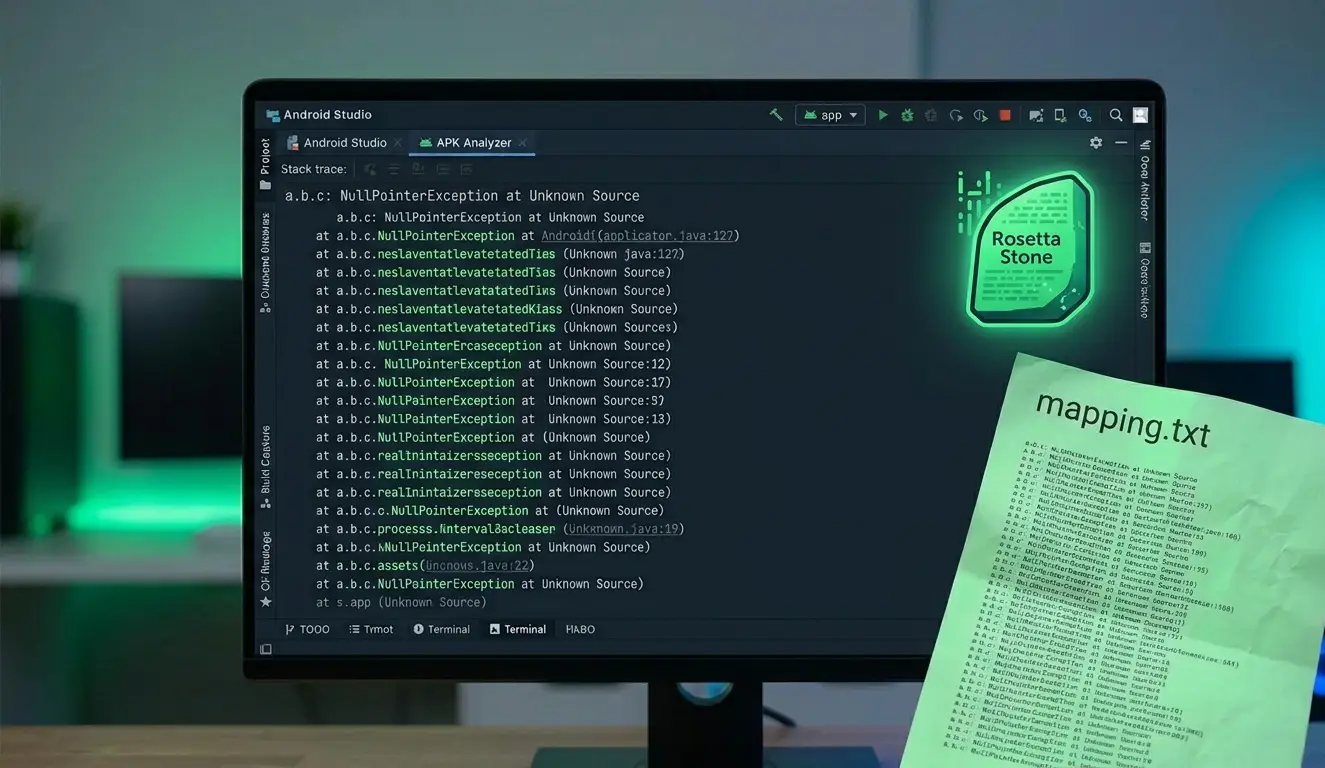This screenshot has width=1325, height=768.
Task: Select the neslaventatlevatetatedKiass line
Action: [x=496, y=309]
